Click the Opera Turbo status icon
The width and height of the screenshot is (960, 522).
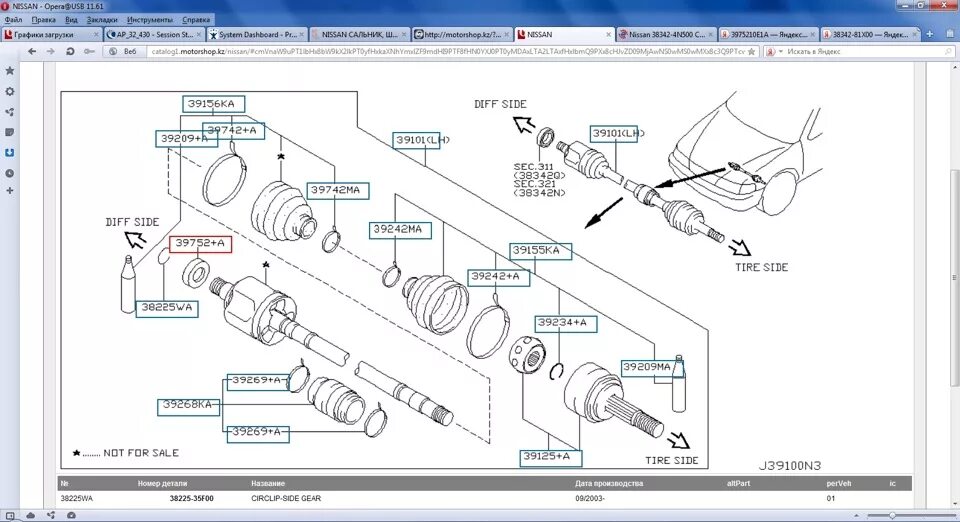[x=71, y=516]
